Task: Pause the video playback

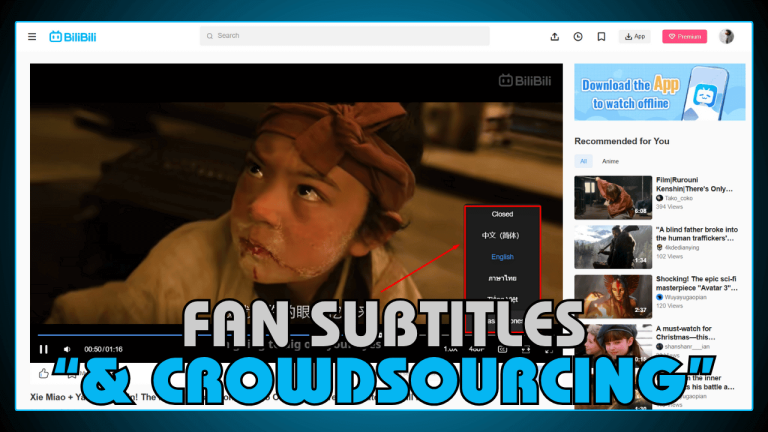Action: pyautogui.click(x=44, y=349)
